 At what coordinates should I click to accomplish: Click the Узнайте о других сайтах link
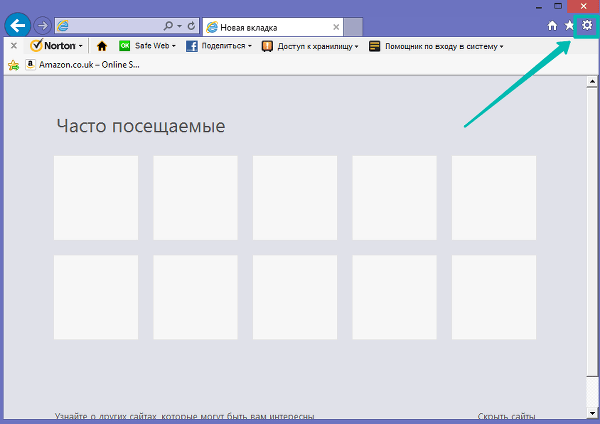(x=184, y=416)
